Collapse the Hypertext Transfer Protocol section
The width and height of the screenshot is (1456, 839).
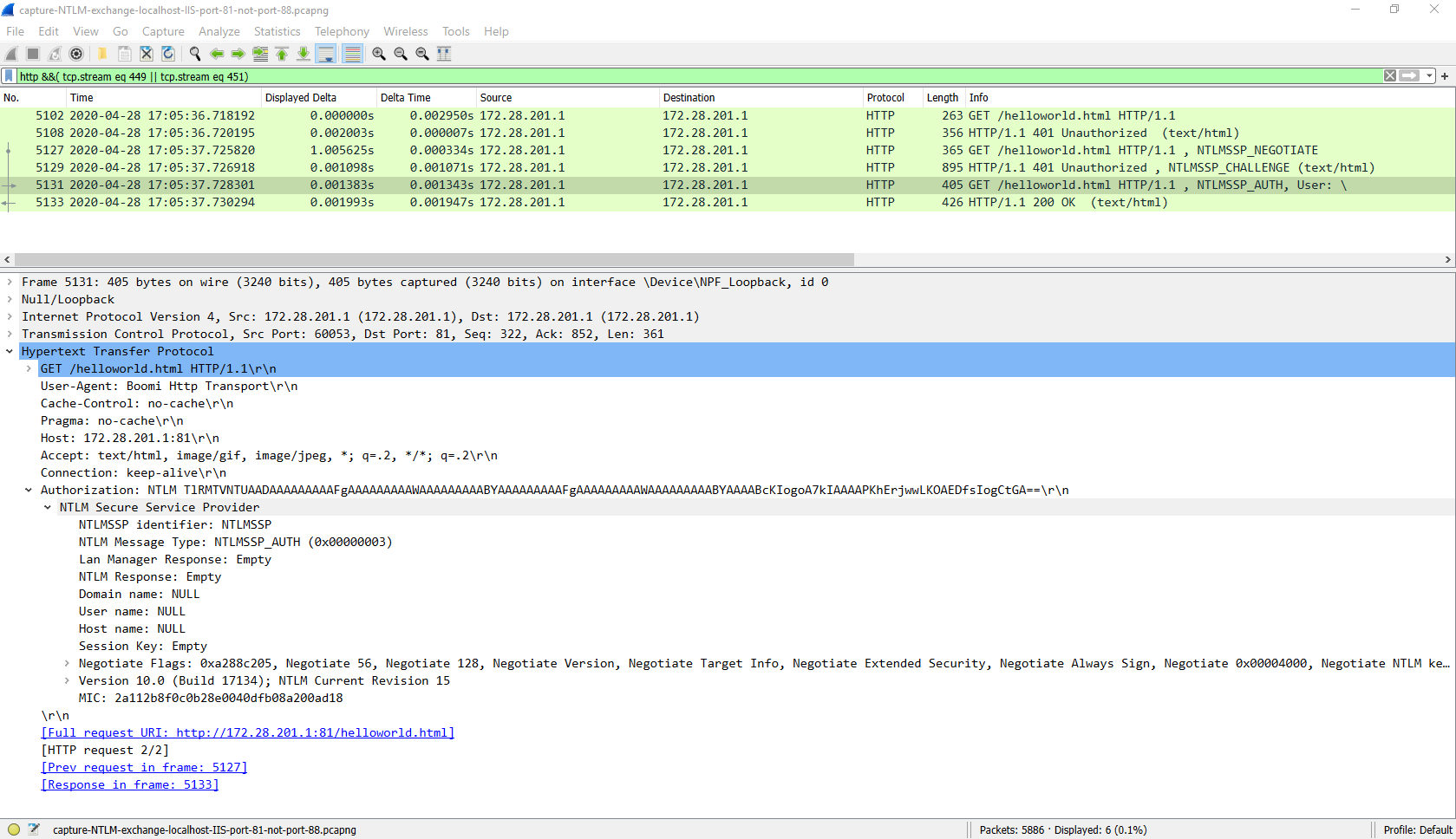point(10,351)
